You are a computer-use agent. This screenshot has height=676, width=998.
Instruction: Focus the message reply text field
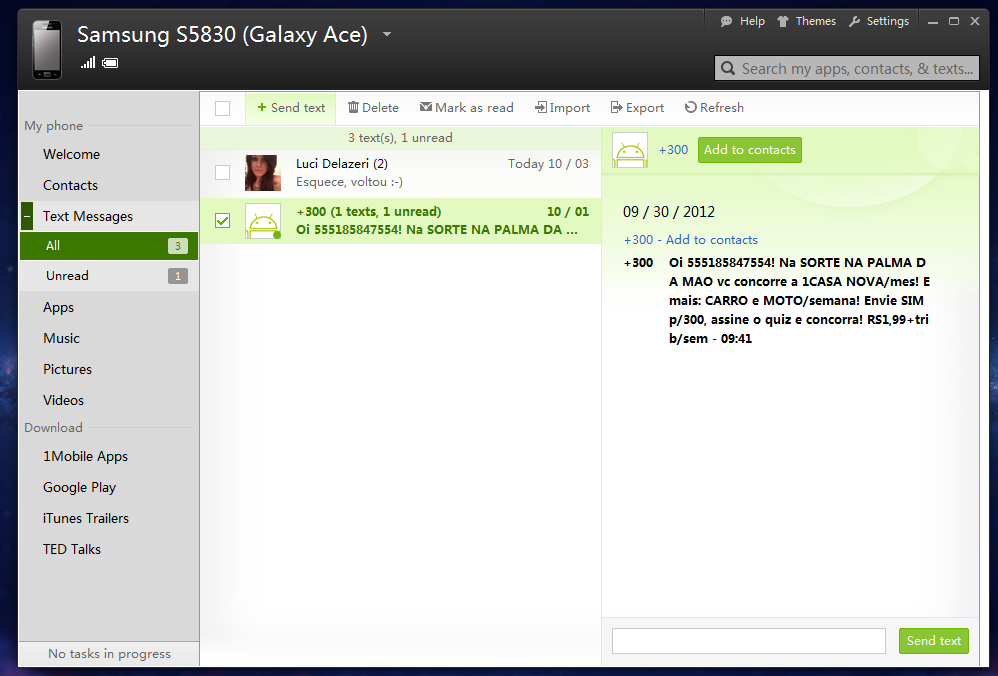point(748,641)
